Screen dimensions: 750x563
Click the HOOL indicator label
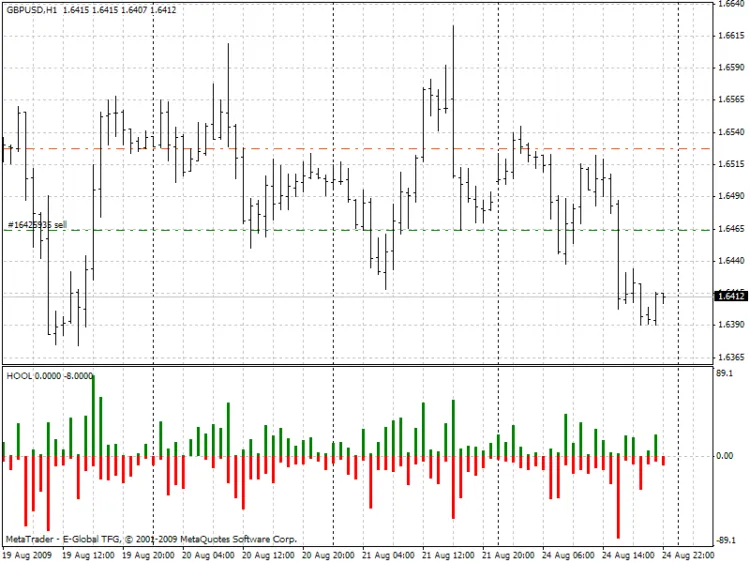[x=19, y=376]
